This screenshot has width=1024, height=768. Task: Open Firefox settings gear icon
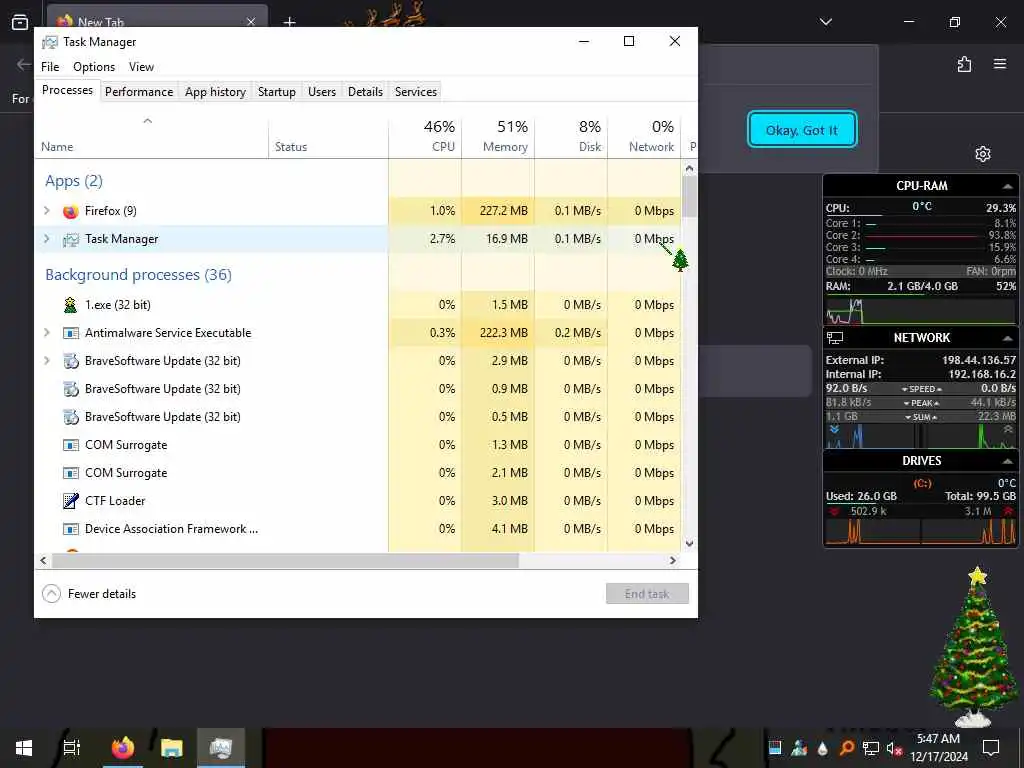point(983,154)
